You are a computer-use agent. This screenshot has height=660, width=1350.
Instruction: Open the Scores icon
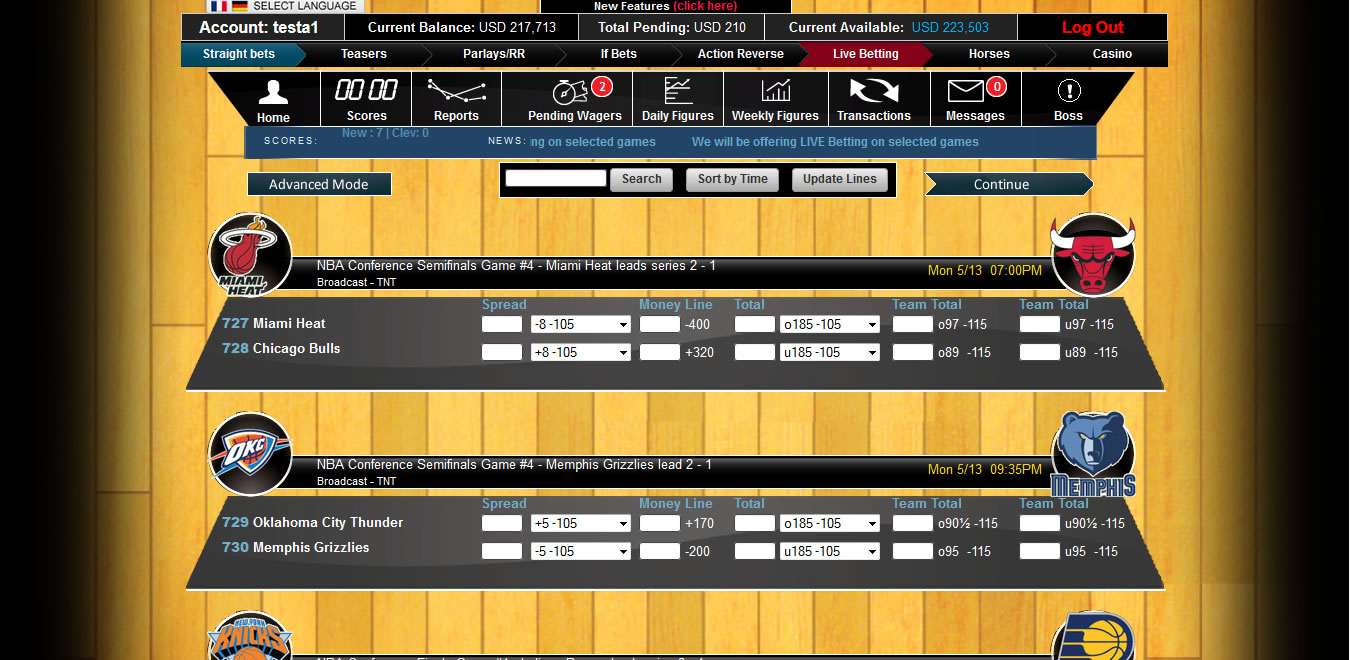point(366,91)
